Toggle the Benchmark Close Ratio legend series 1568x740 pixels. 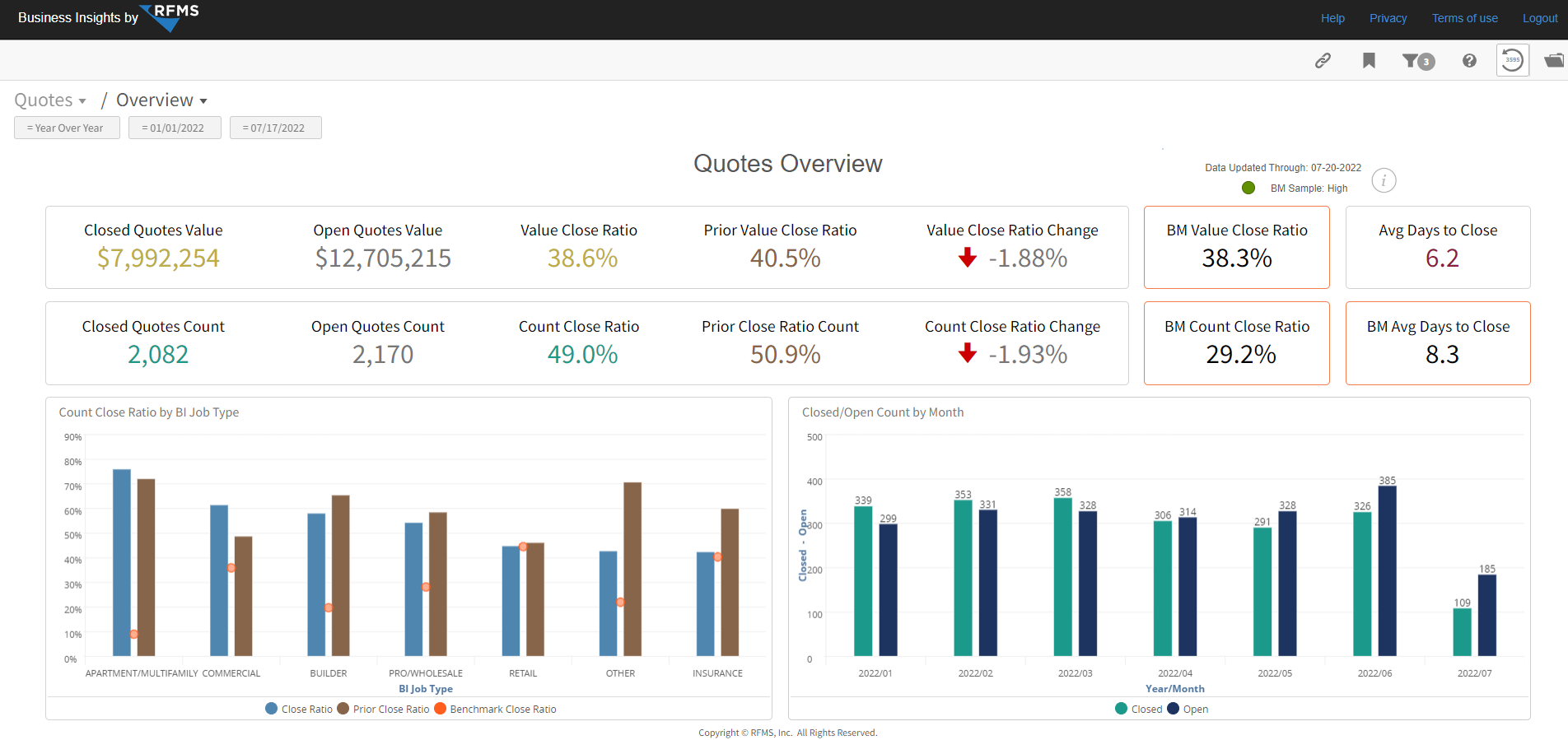[495, 709]
